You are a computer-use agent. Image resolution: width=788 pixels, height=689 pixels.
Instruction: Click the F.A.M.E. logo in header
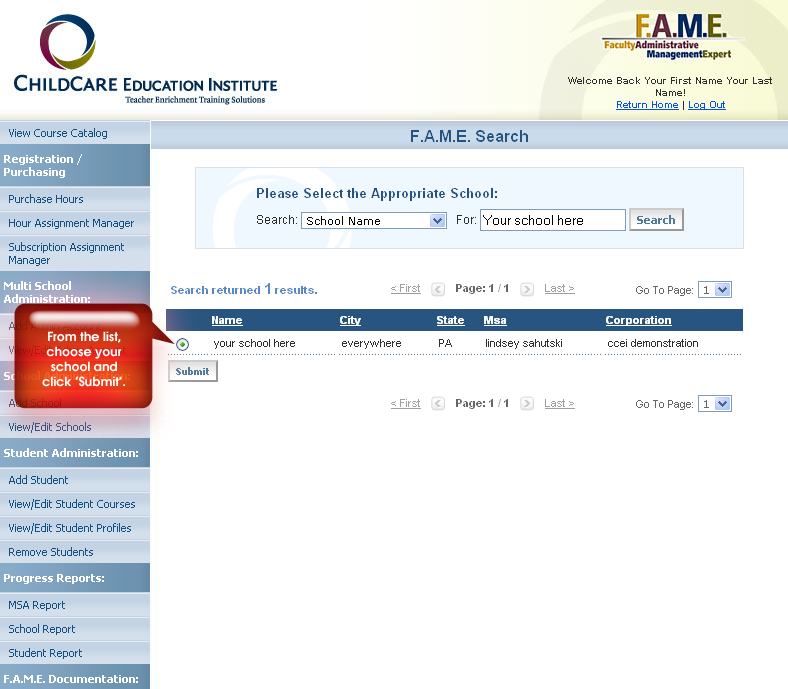[673, 36]
